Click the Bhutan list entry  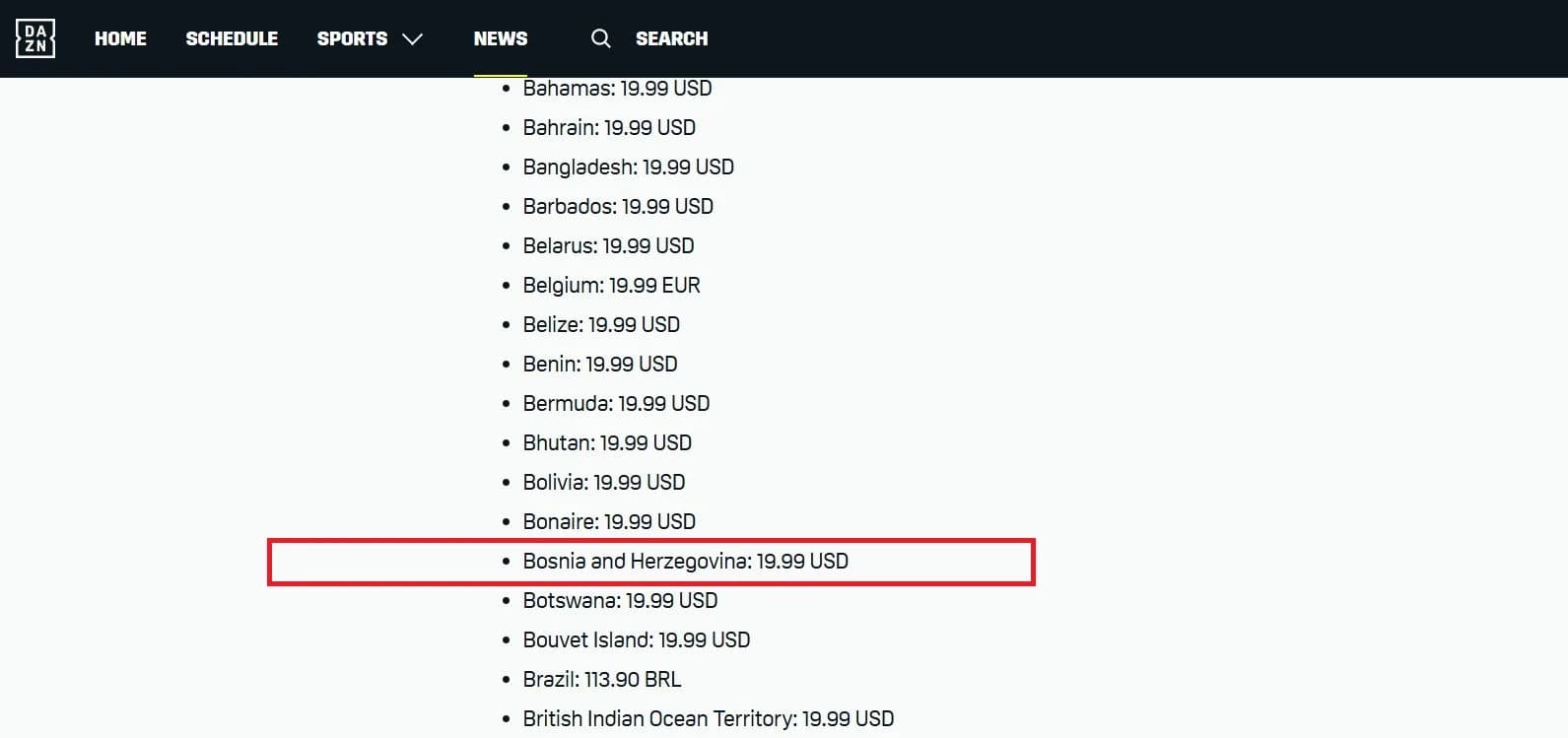pyautogui.click(x=608, y=442)
